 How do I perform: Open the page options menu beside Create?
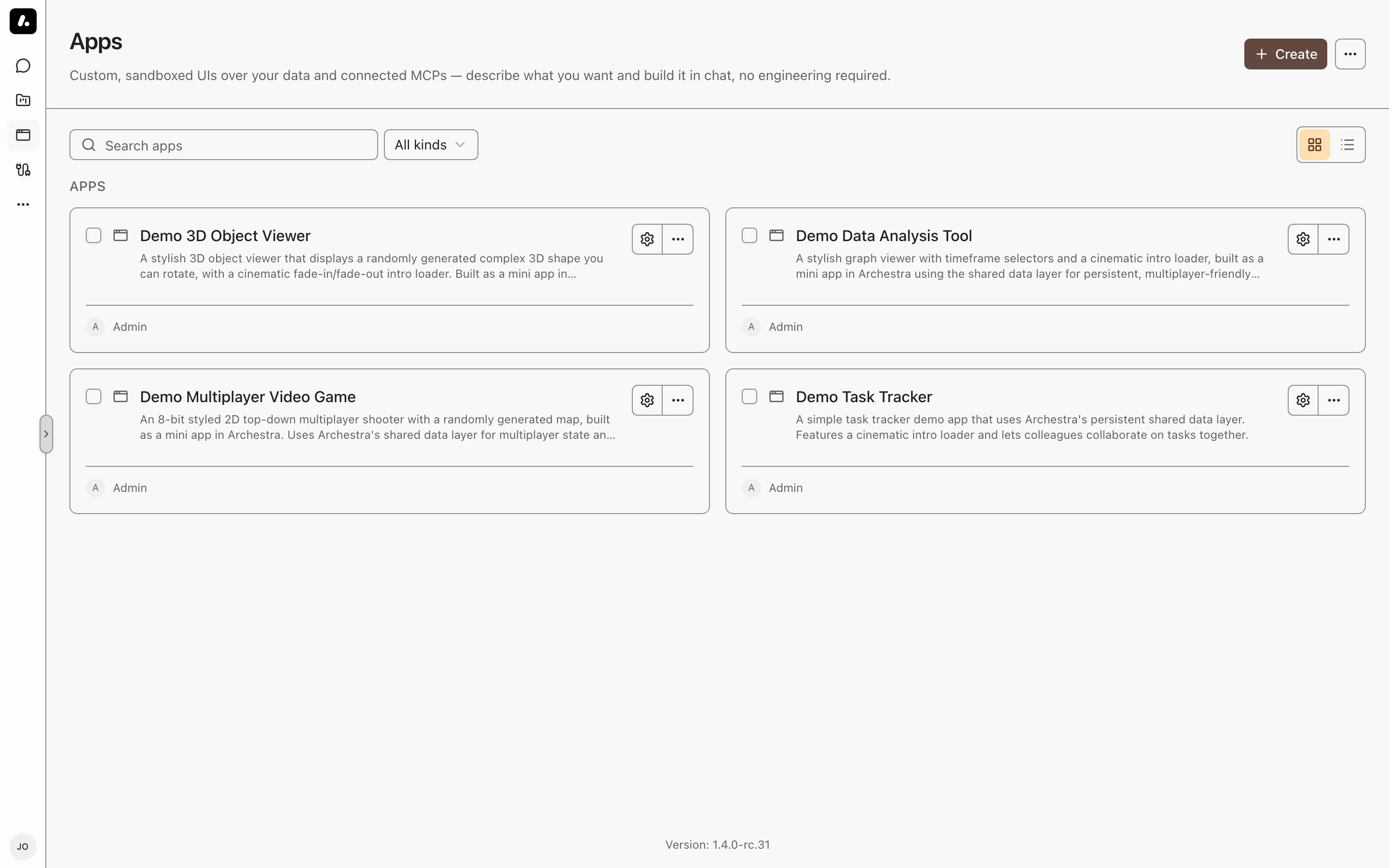(x=1350, y=54)
